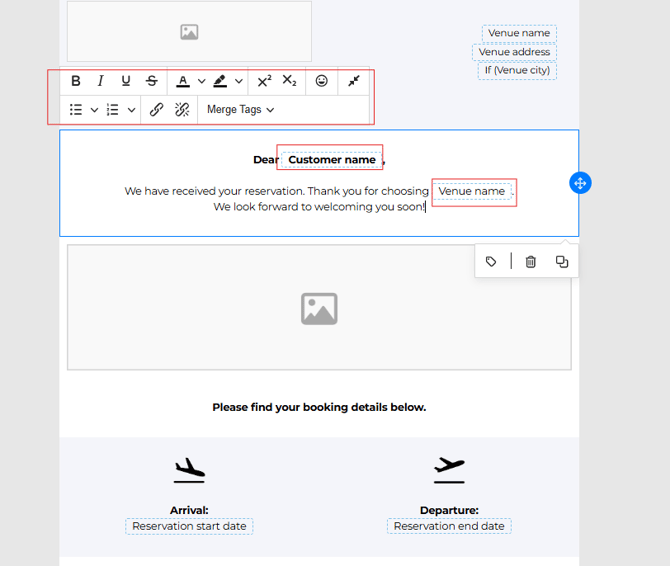Apply subscript formatting

(289, 81)
